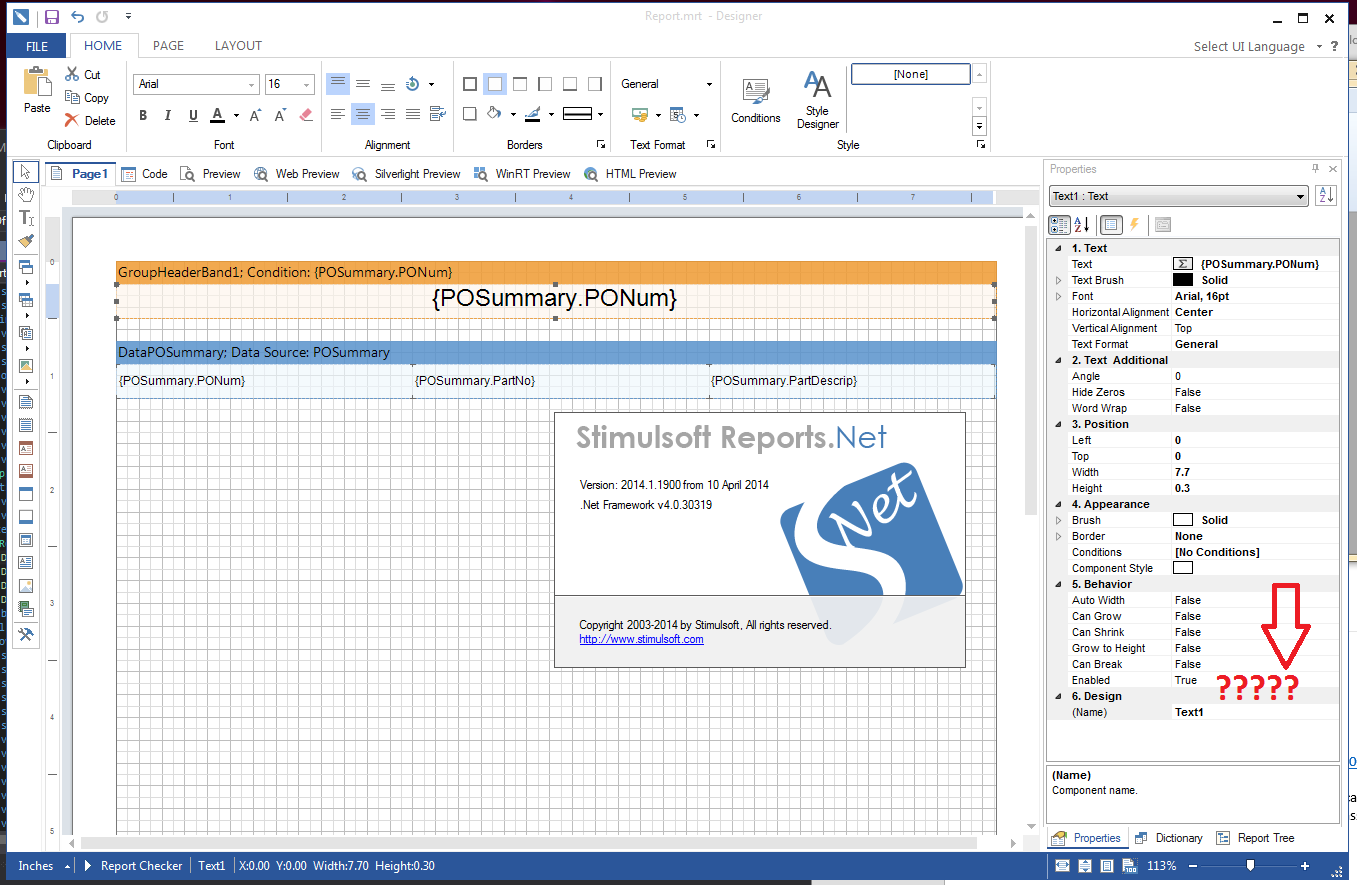This screenshot has height=885, width=1357.
Task: Align text to the left
Action: click(x=338, y=115)
